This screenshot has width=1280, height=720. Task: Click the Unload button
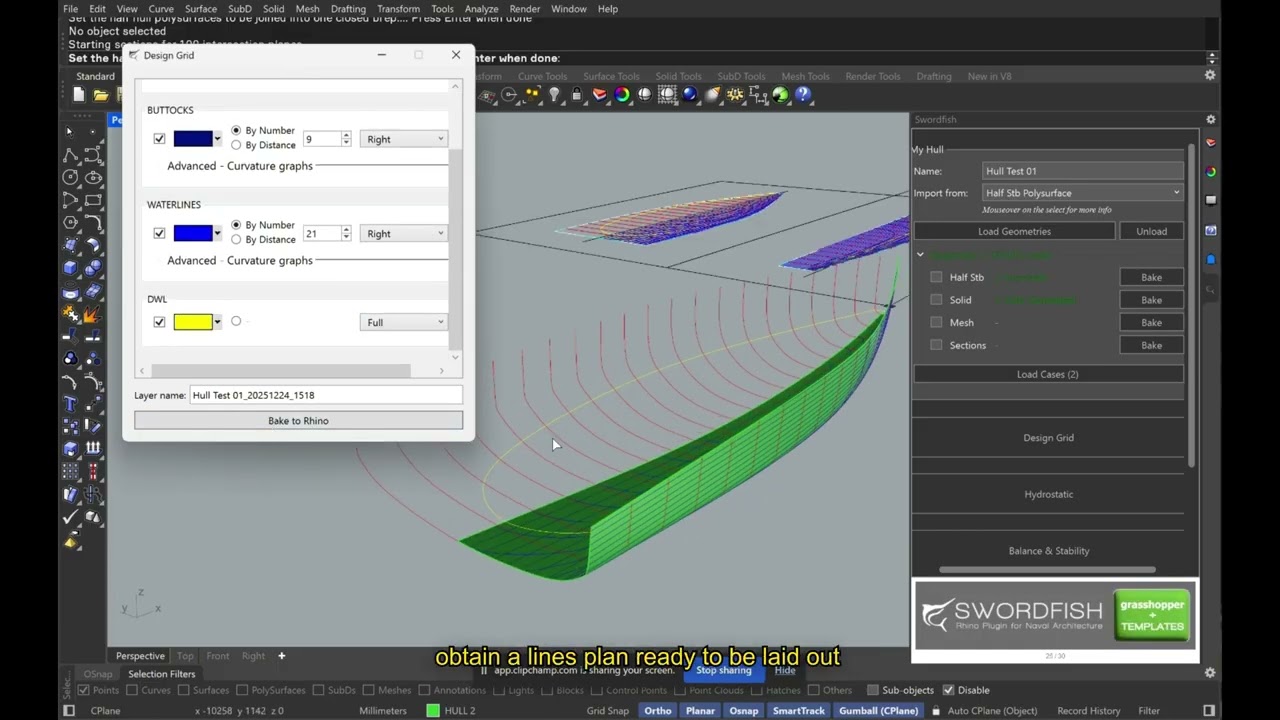(1151, 231)
